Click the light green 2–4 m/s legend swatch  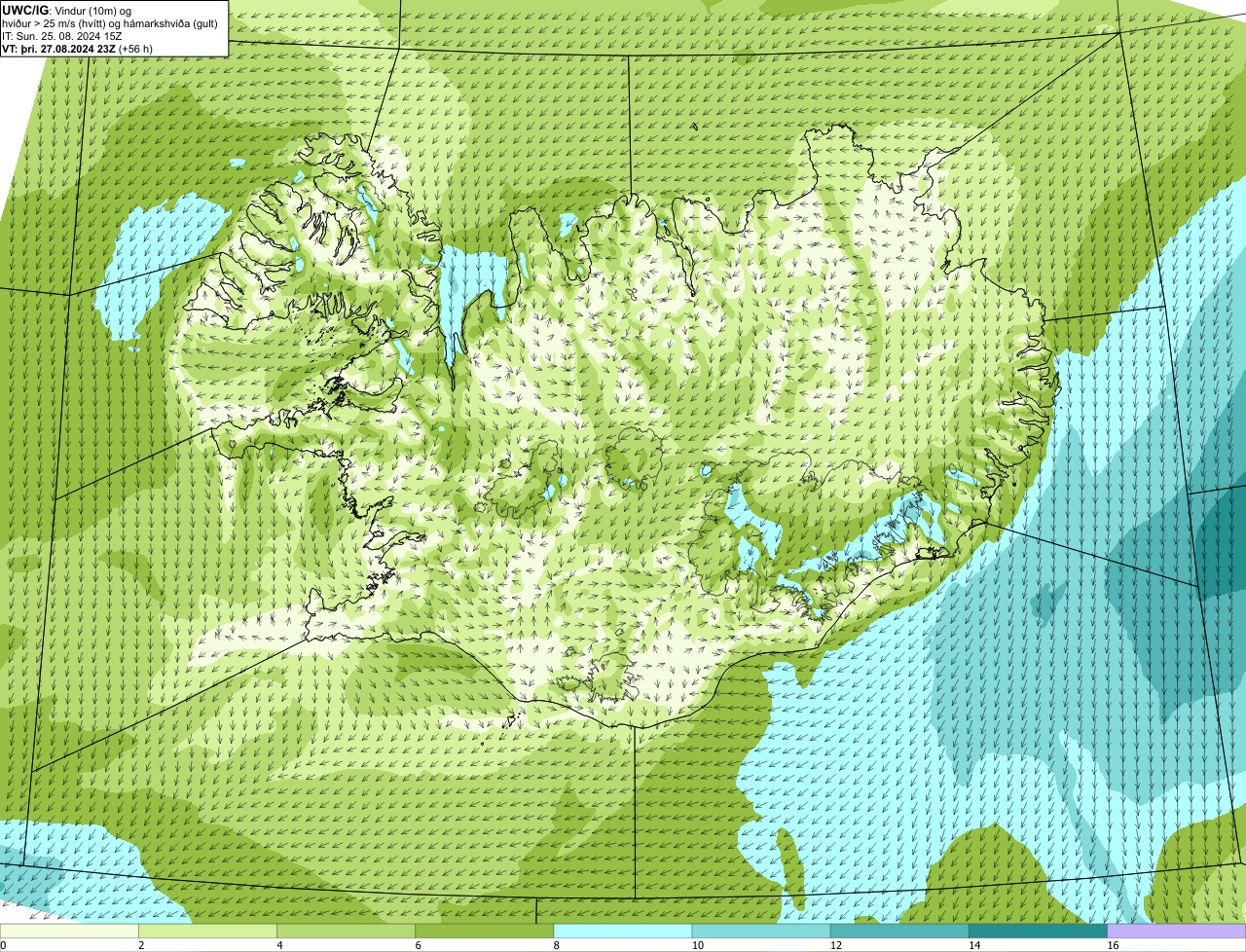[x=207, y=931]
